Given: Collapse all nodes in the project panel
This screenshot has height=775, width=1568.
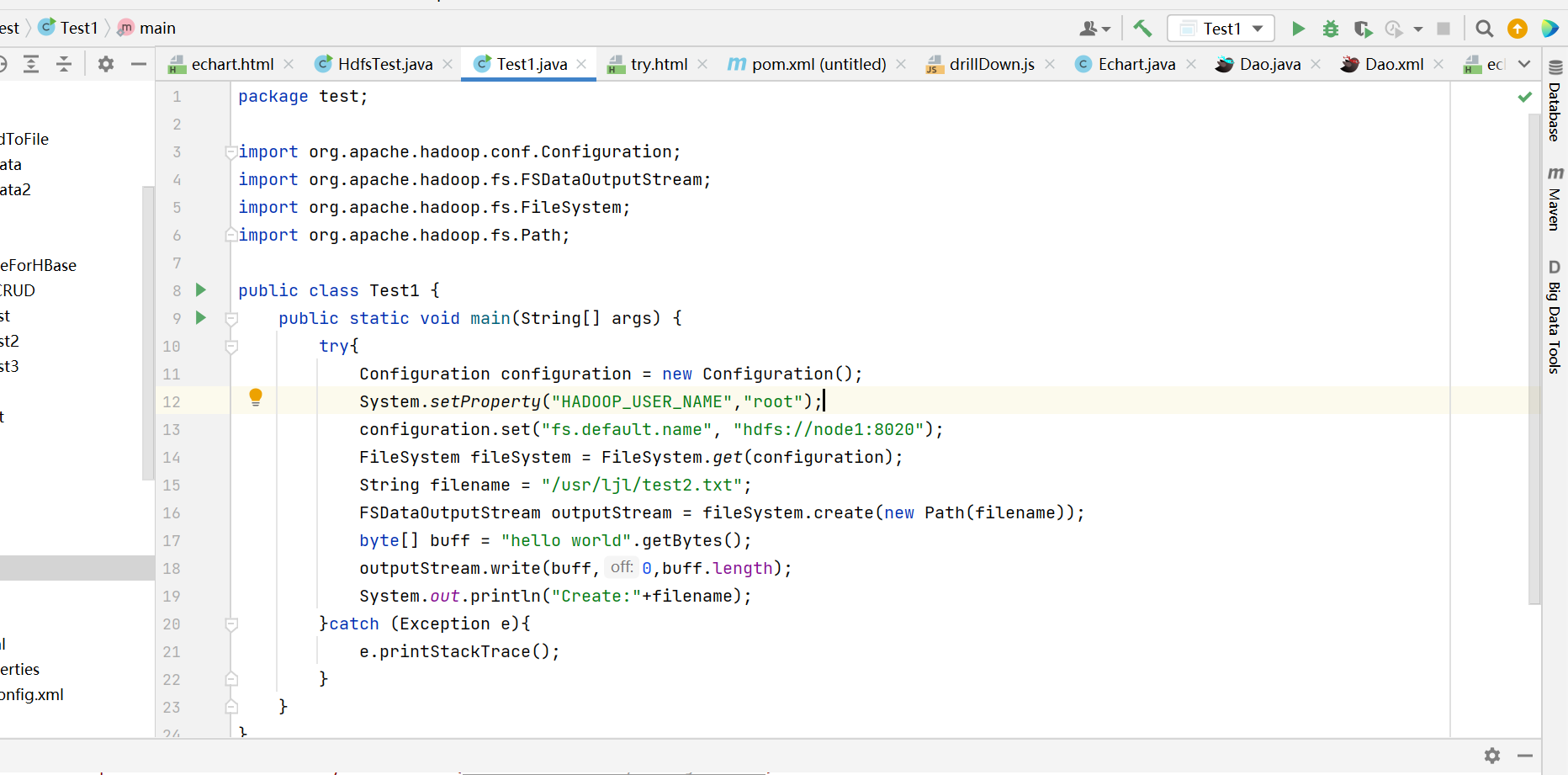Looking at the screenshot, I should [64, 64].
